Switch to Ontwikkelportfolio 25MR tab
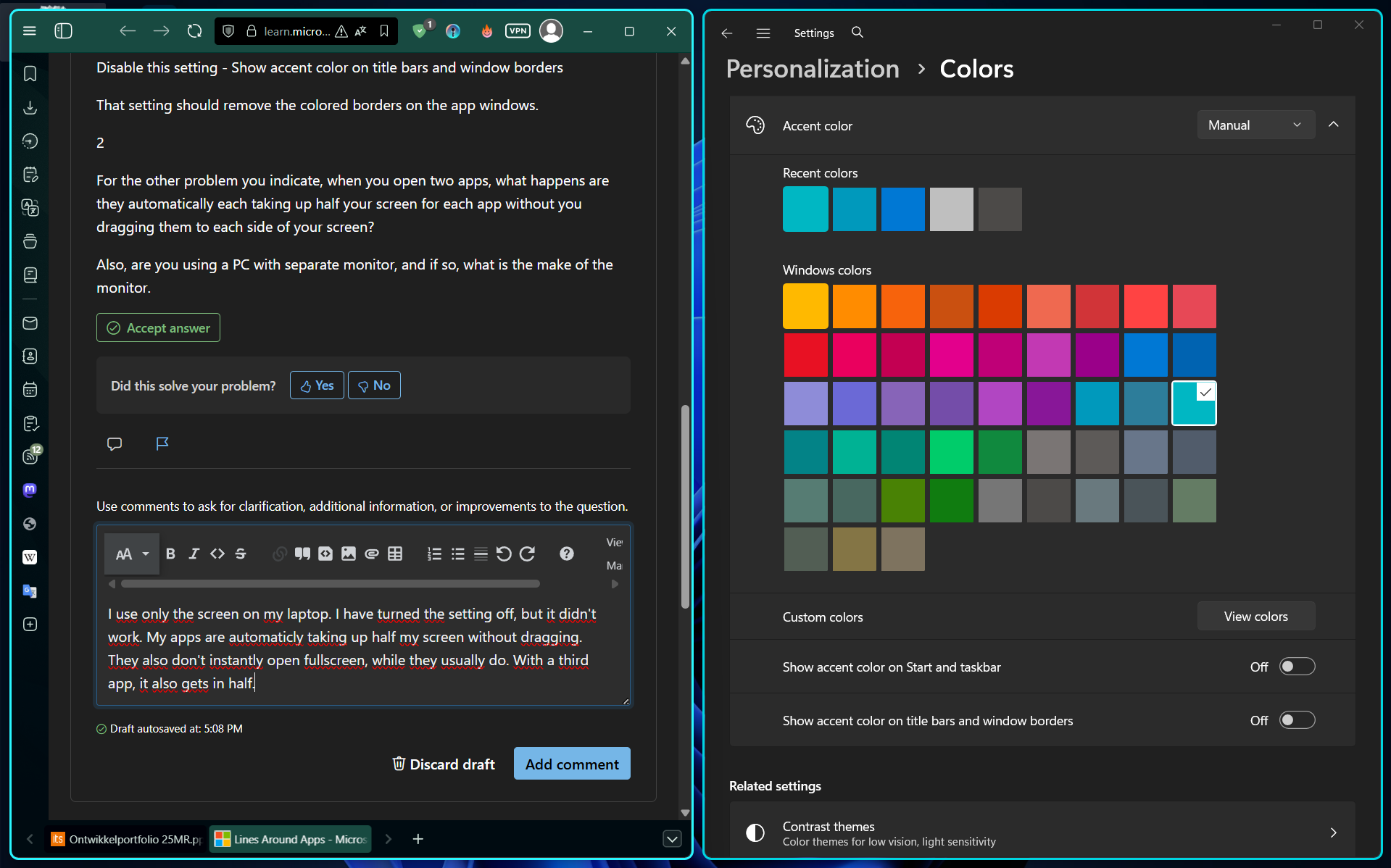 pos(127,839)
